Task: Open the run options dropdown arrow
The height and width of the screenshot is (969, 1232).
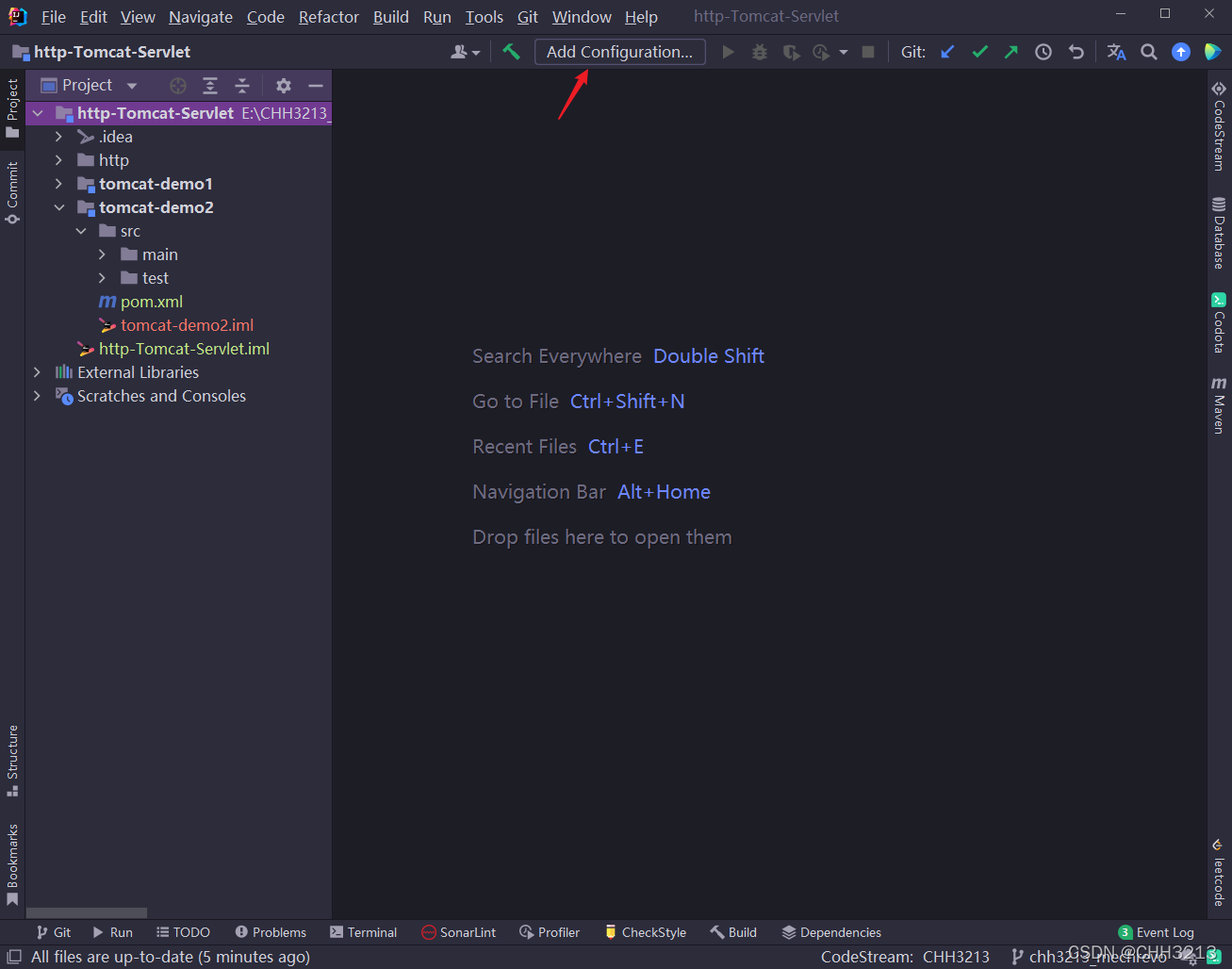Action: pyautogui.click(x=844, y=52)
